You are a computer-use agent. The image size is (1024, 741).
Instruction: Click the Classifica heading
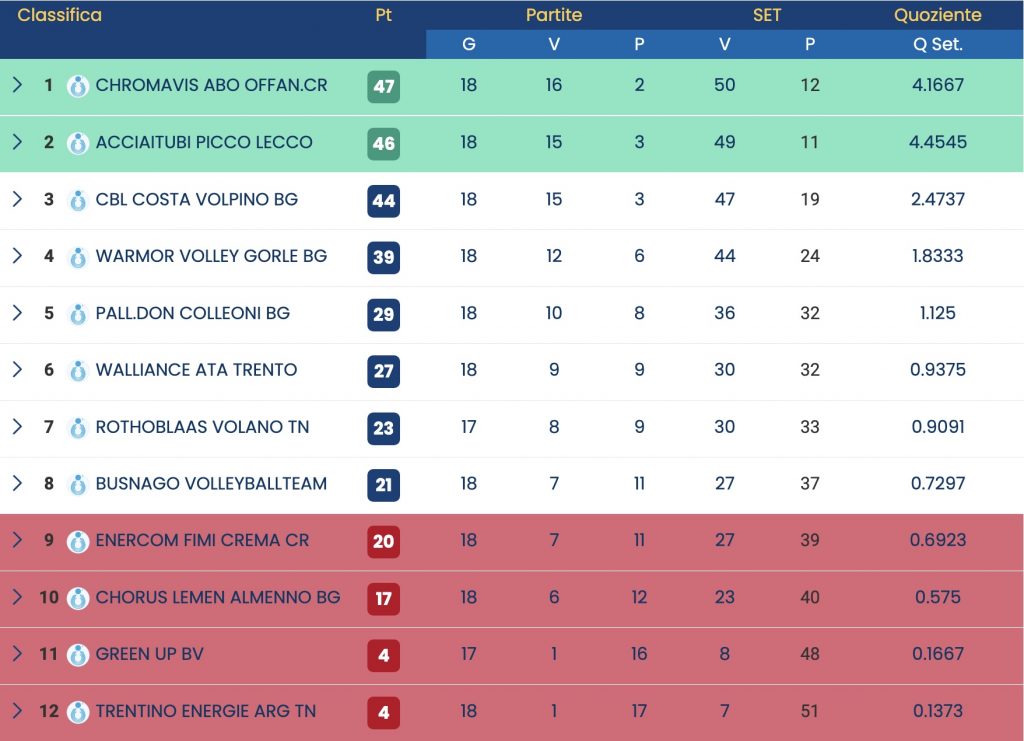(x=59, y=15)
